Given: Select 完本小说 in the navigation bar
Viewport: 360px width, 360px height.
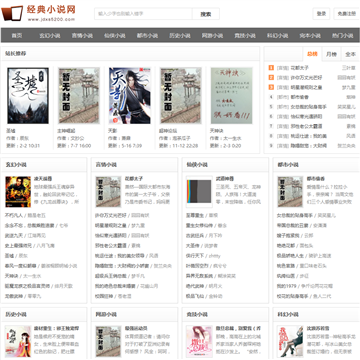Looking at the screenshot, I should coord(310,35).
